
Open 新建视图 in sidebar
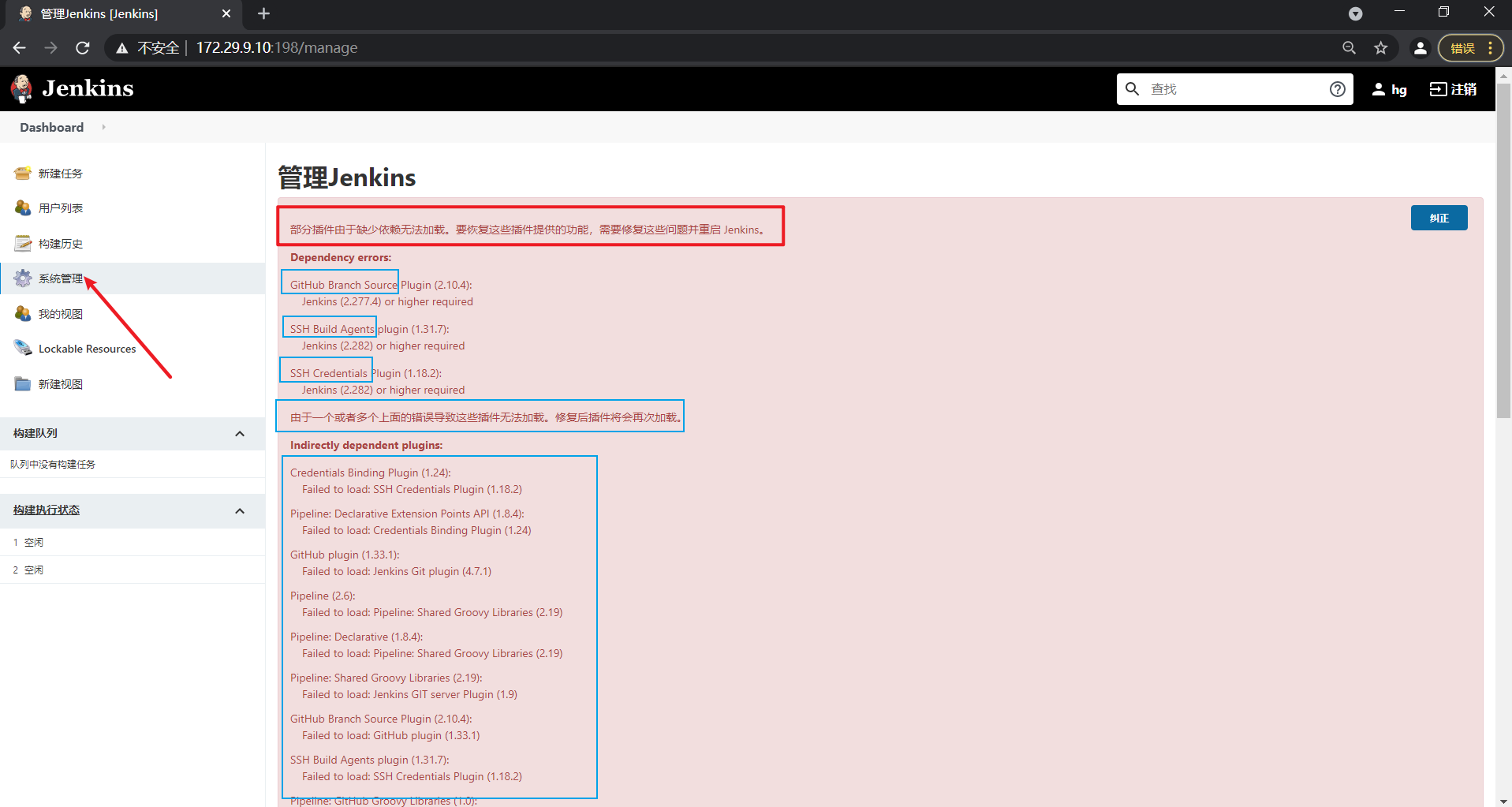61,384
